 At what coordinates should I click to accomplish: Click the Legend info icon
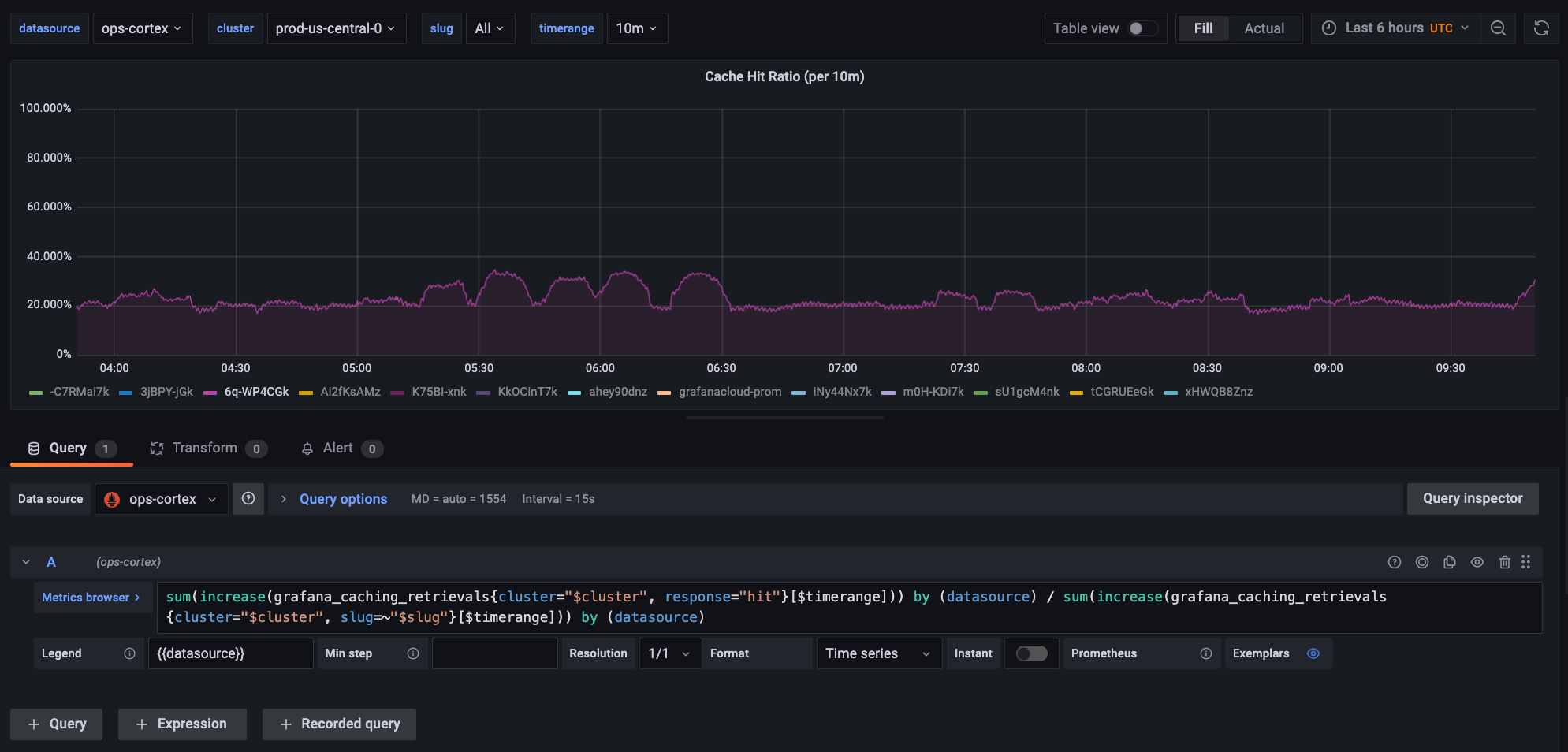130,653
